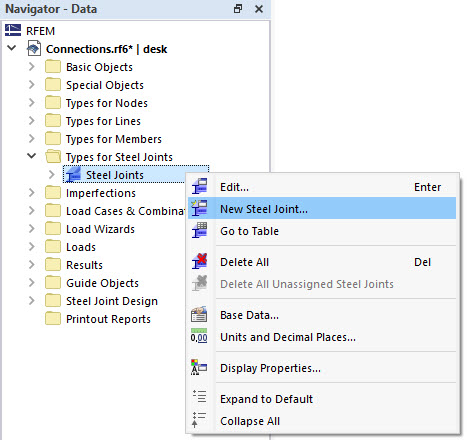Click the Imperfections folder icon
This screenshot has height=440, width=469.
coord(53,193)
